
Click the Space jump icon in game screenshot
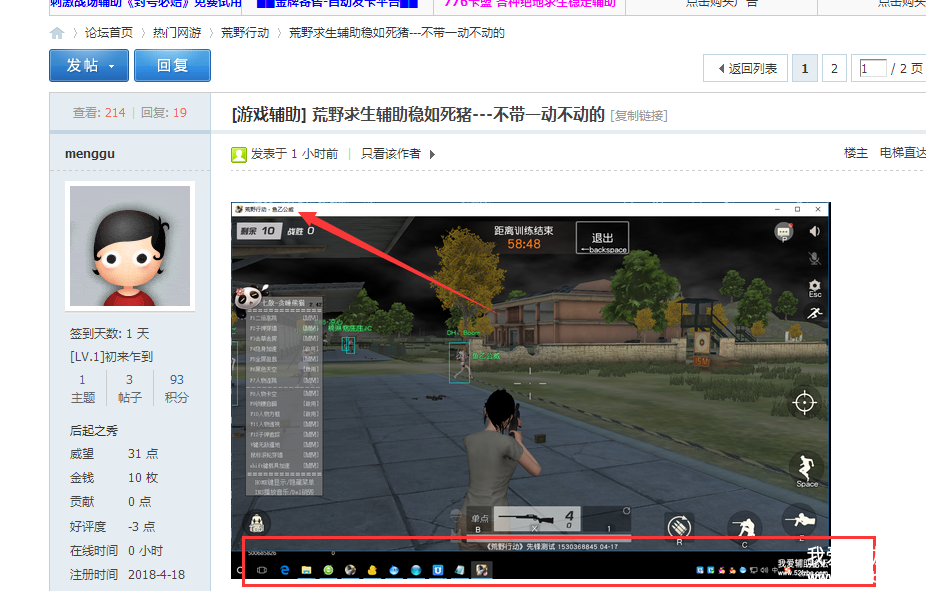pyautogui.click(x=806, y=471)
